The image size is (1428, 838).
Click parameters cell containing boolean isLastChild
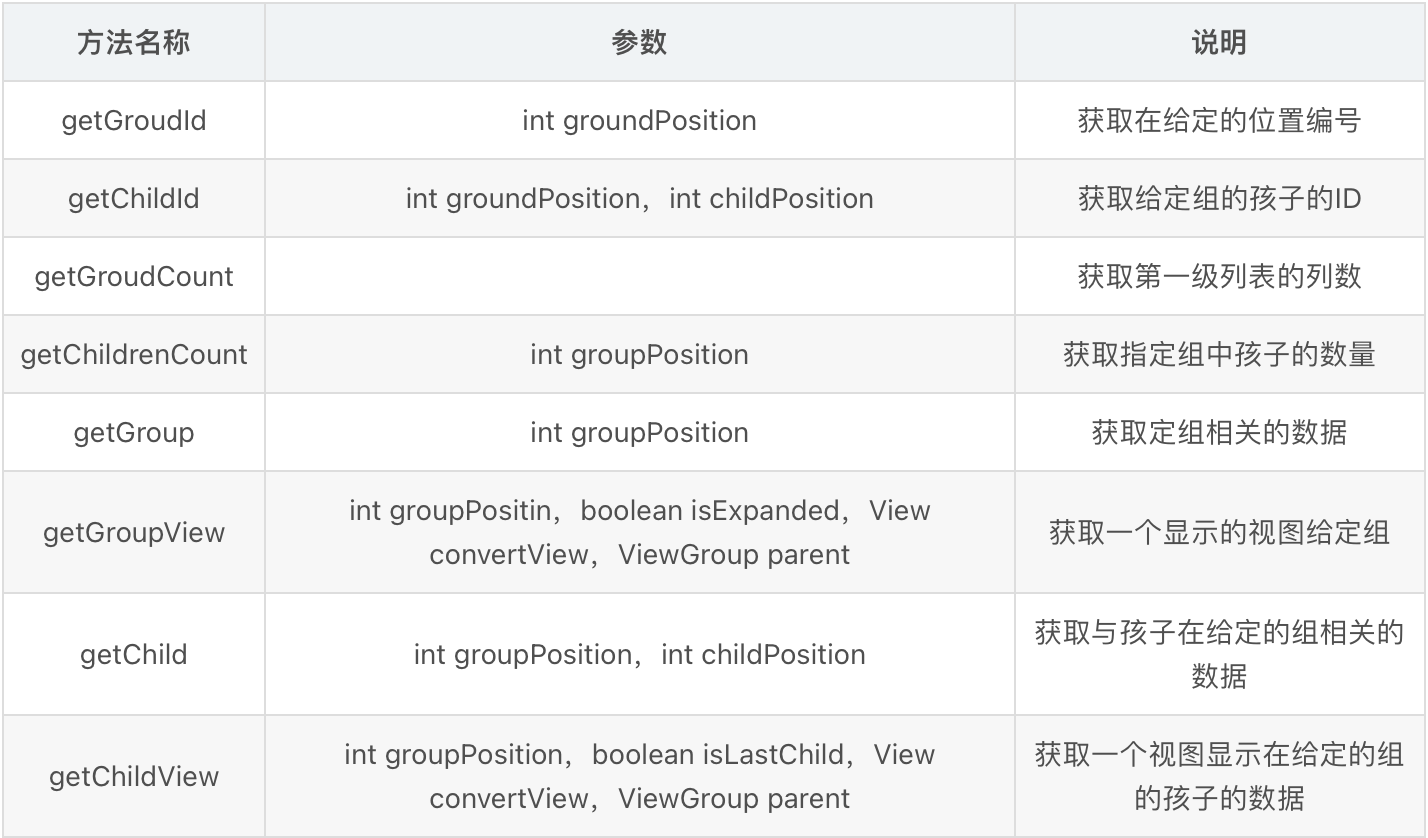pyautogui.click(x=639, y=777)
